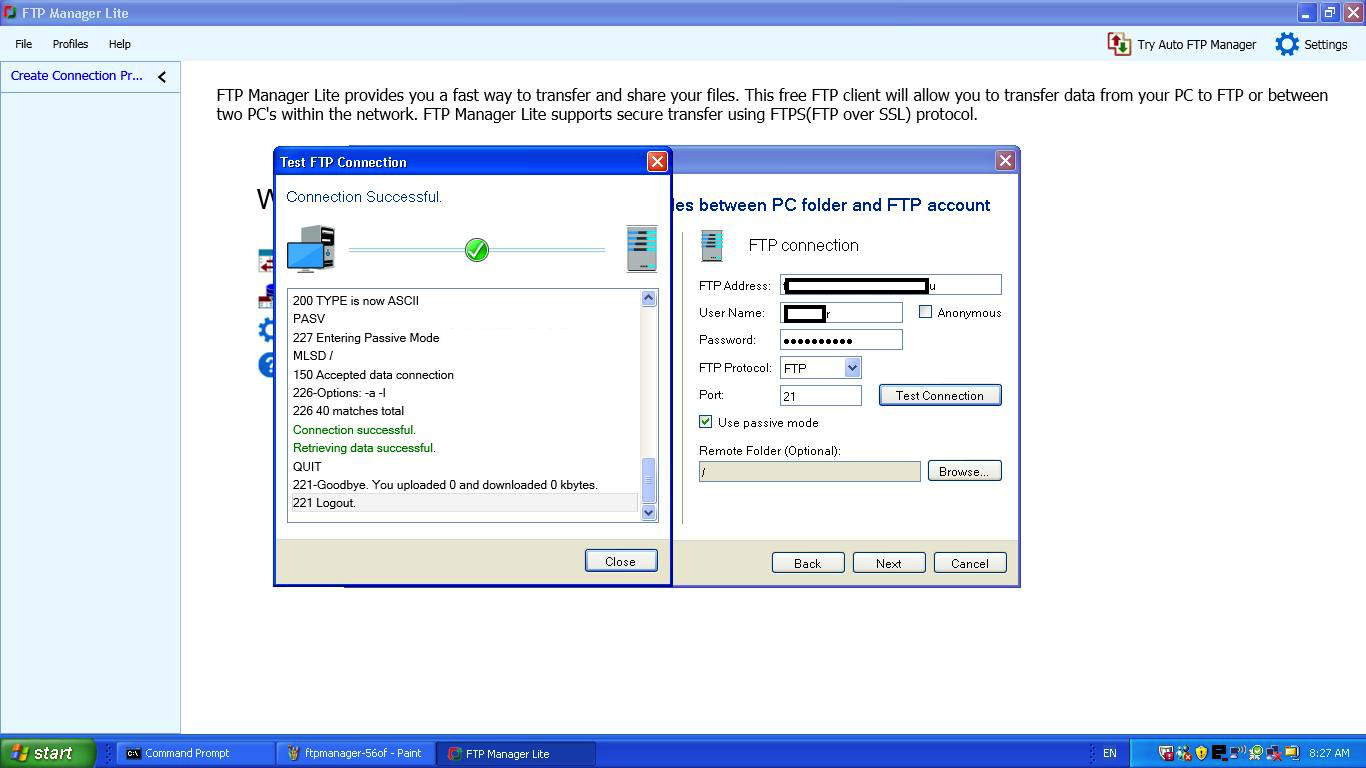1366x768 pixels.
Task: Enable the Anonymous checkbox
Action: coord(925,312)
